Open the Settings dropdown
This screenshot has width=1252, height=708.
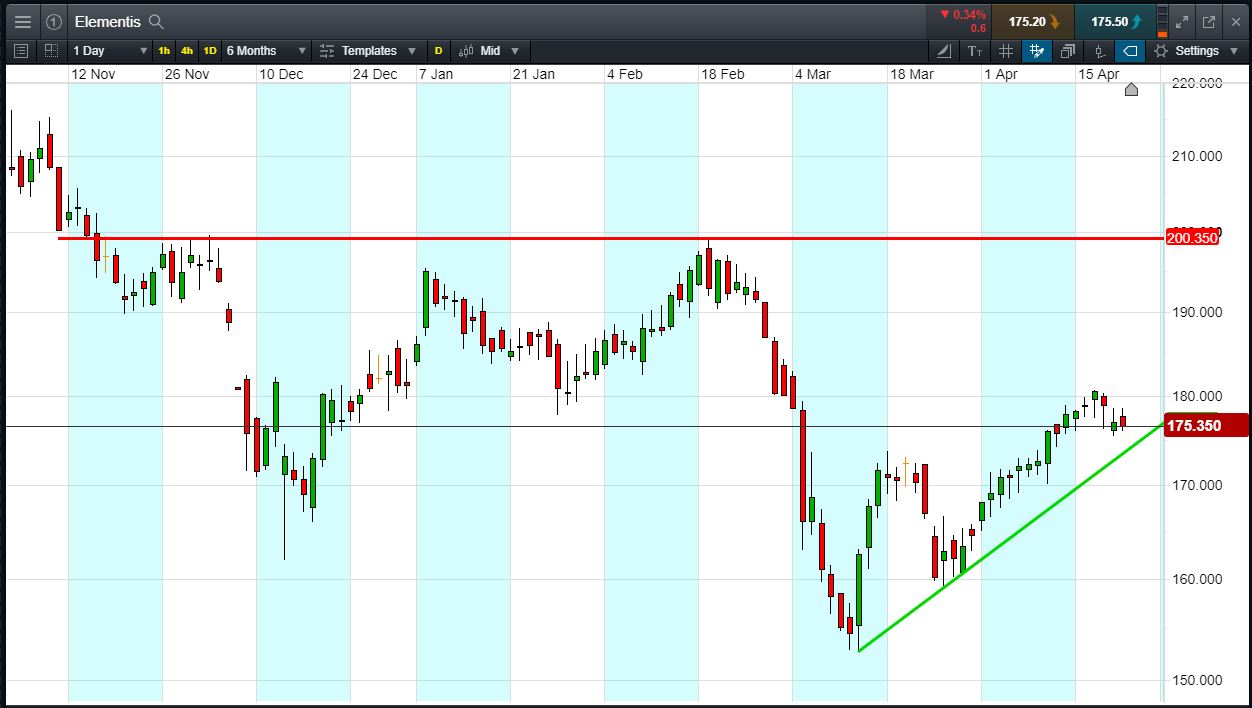[1195, 51]
